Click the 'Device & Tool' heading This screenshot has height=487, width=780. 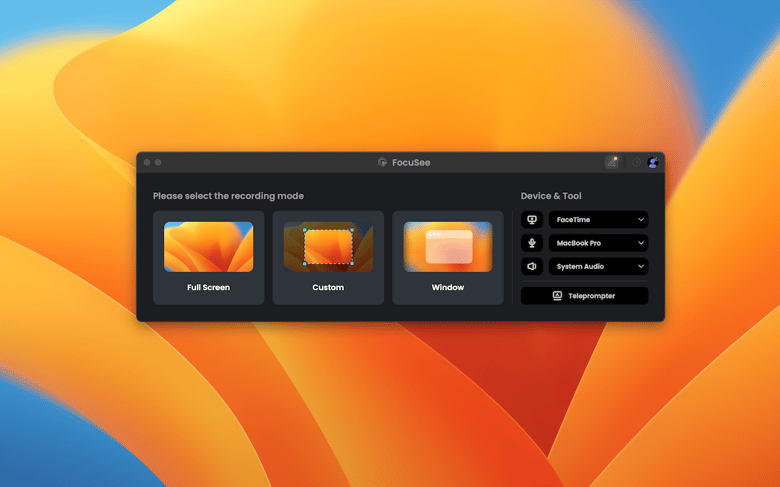(x=551, y=196)
